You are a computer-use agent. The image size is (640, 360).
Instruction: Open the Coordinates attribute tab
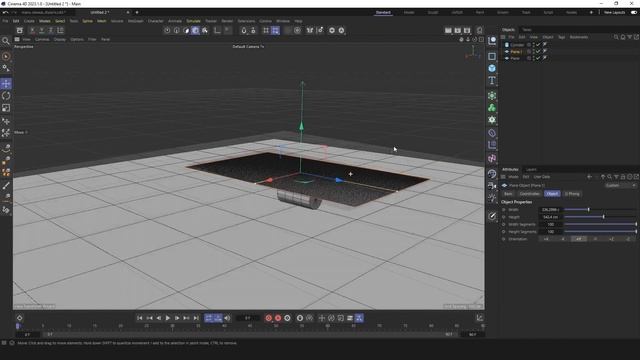(529, 194)
